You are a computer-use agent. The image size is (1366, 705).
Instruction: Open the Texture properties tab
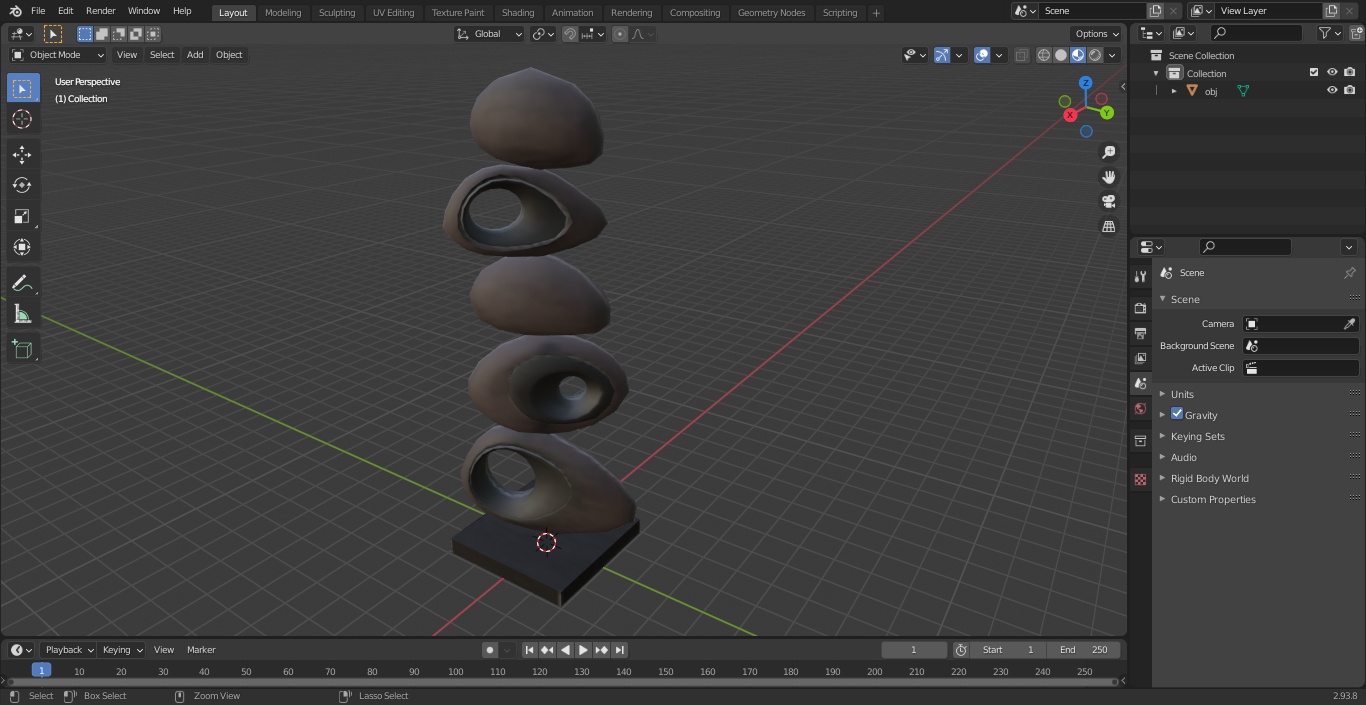[x=1140, y=480]
